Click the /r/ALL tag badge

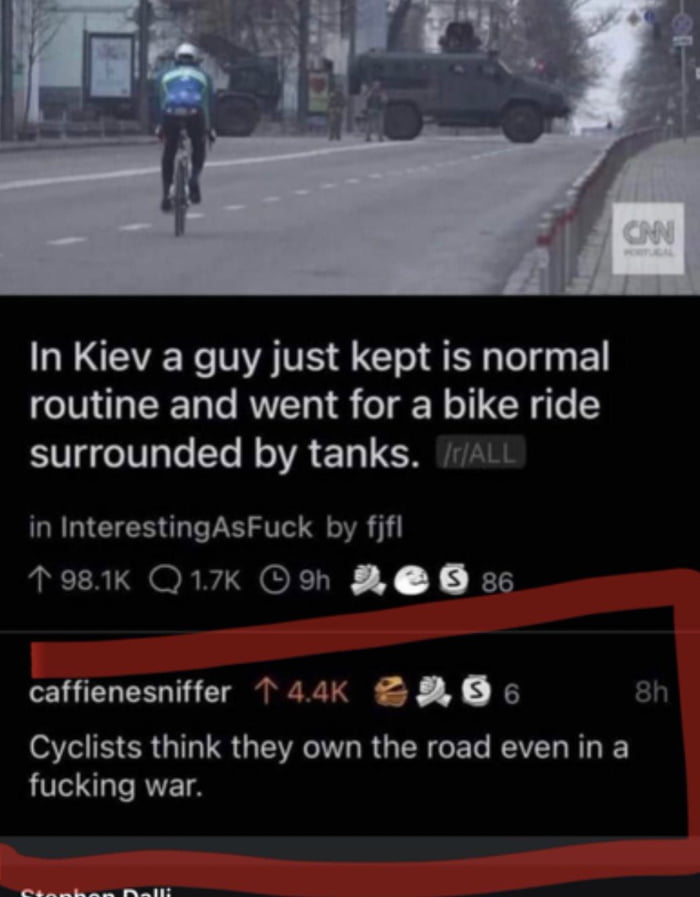[x=480, y=452]
